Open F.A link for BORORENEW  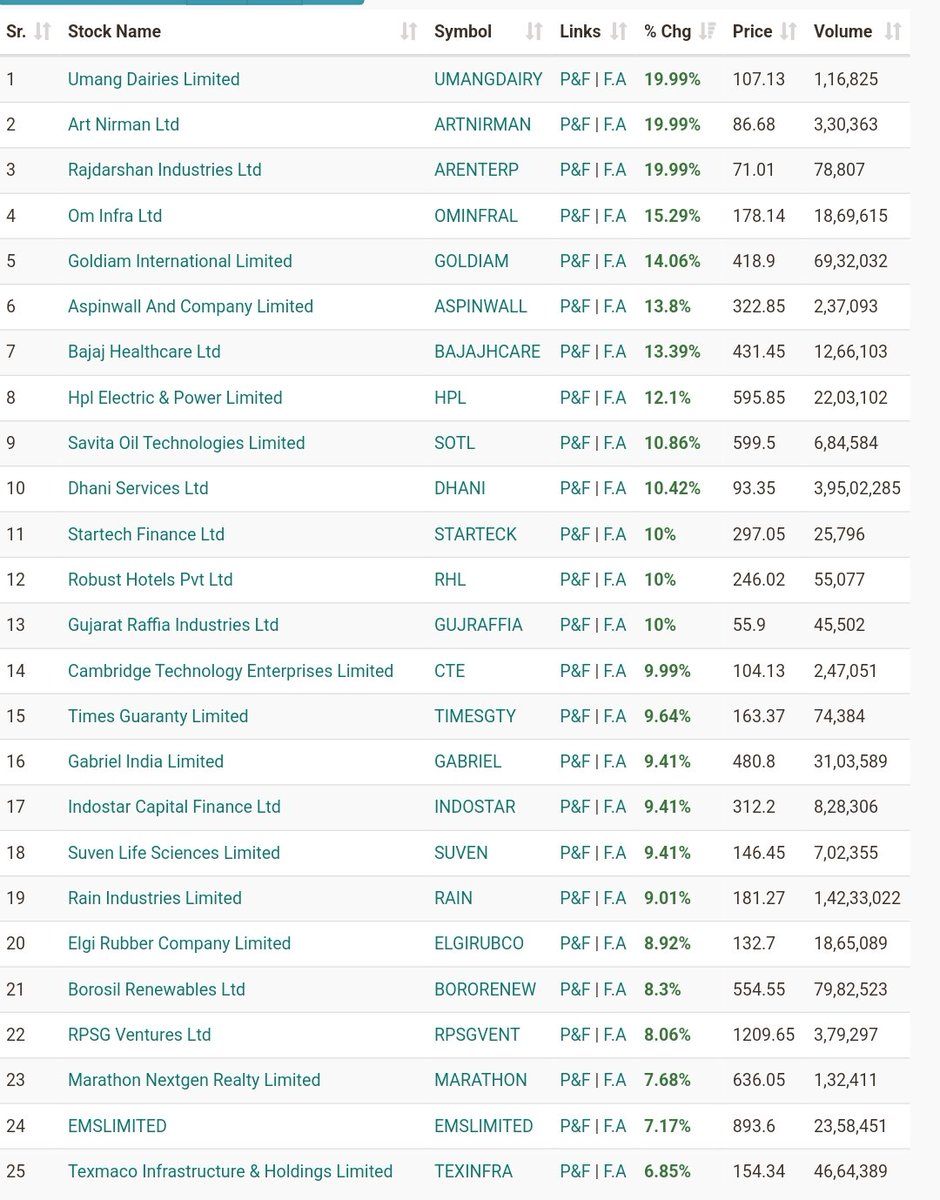(615, 989)
